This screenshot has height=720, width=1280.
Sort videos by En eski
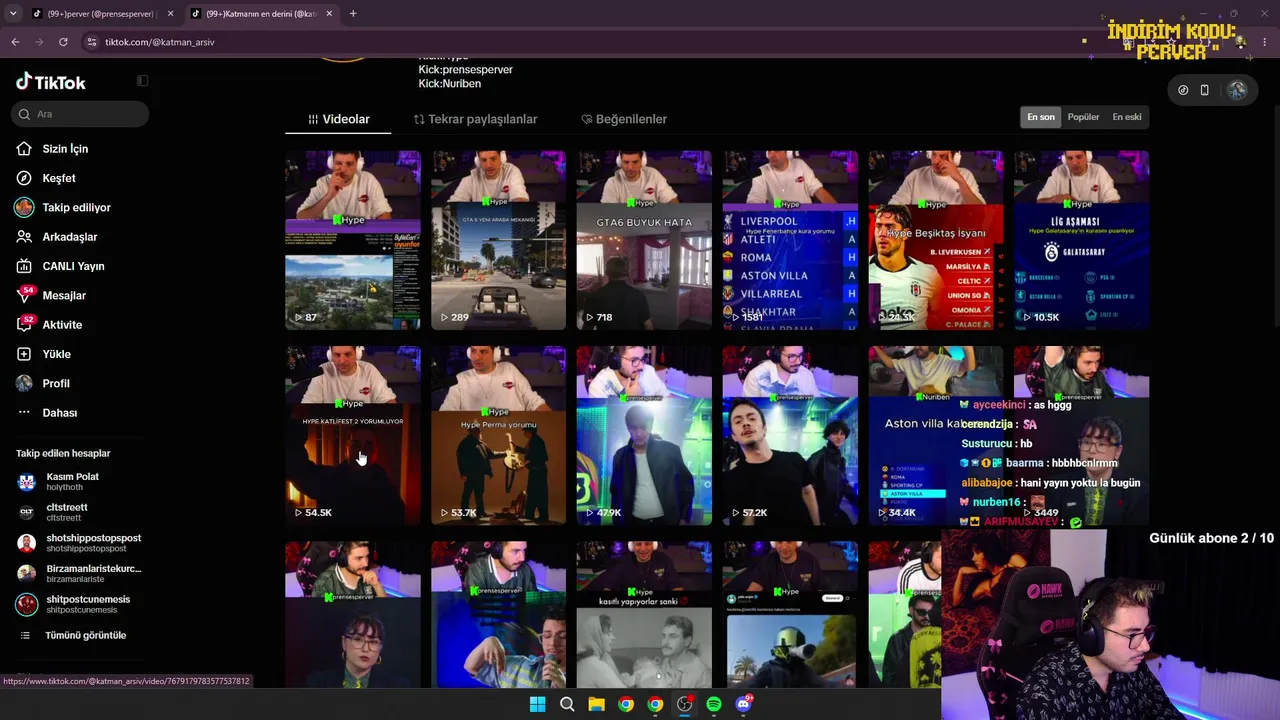1127,117
